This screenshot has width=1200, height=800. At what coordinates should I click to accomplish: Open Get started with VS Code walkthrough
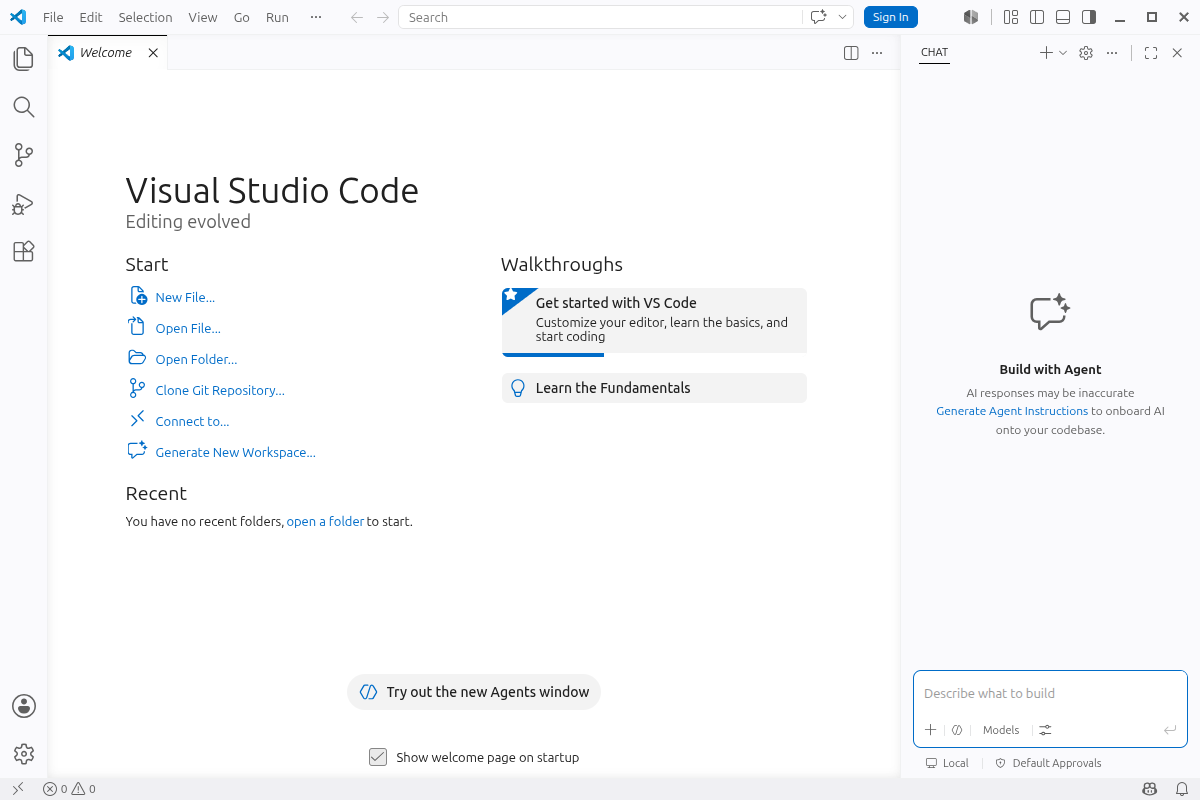654,322
